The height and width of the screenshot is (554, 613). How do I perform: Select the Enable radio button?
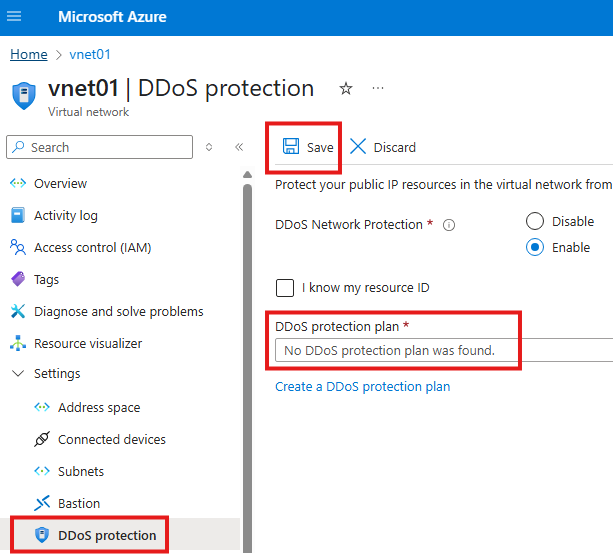pyautogui.click(x=534, y=247)
